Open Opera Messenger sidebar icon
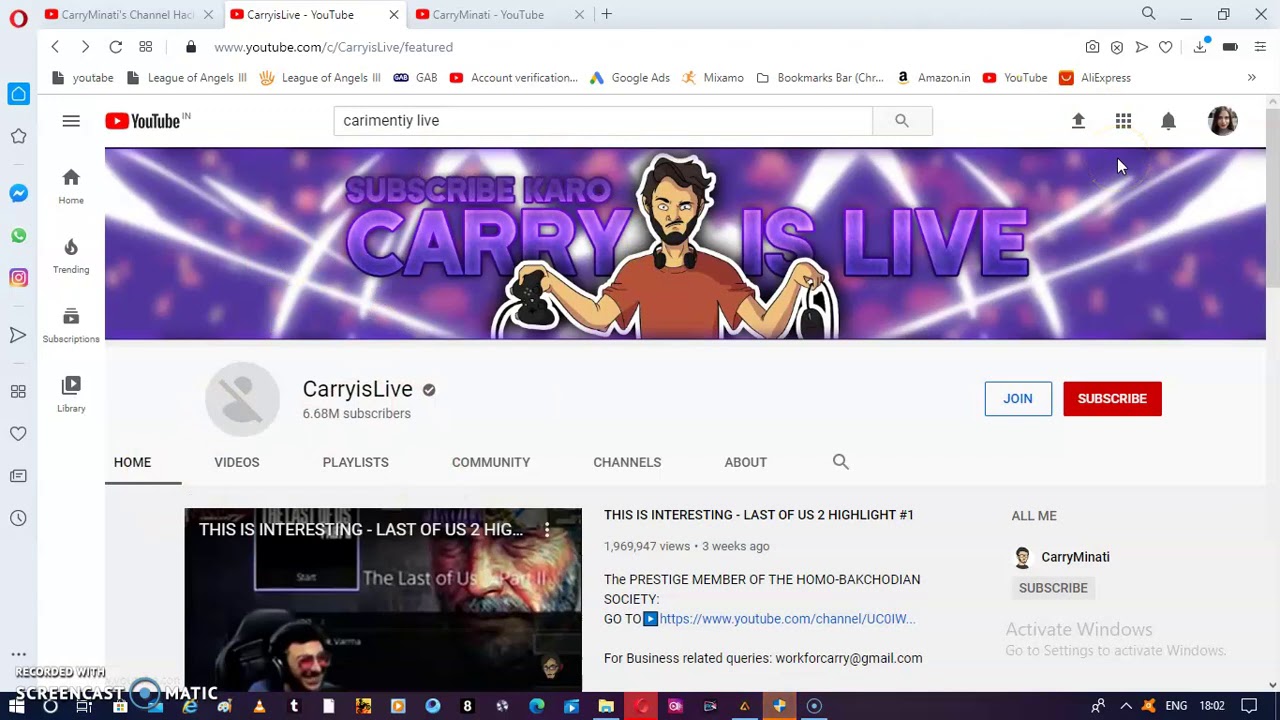The image size is (1280, 720). [18, 193]
